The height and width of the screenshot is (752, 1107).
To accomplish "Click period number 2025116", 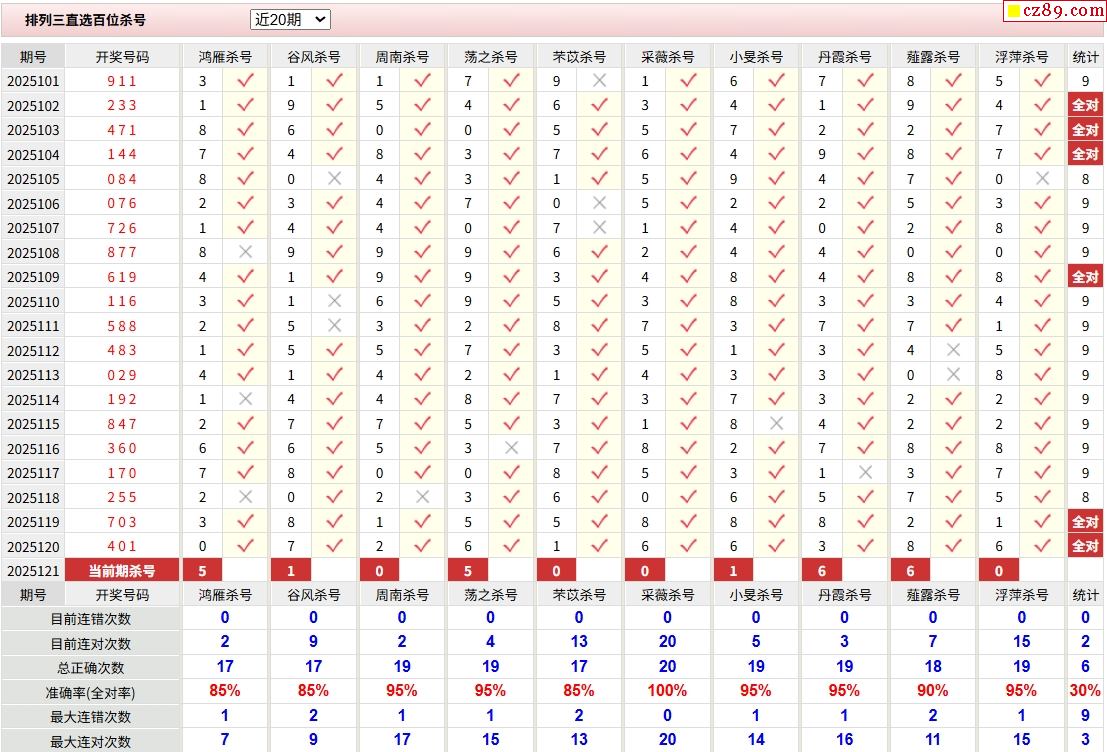I will 33,449.
